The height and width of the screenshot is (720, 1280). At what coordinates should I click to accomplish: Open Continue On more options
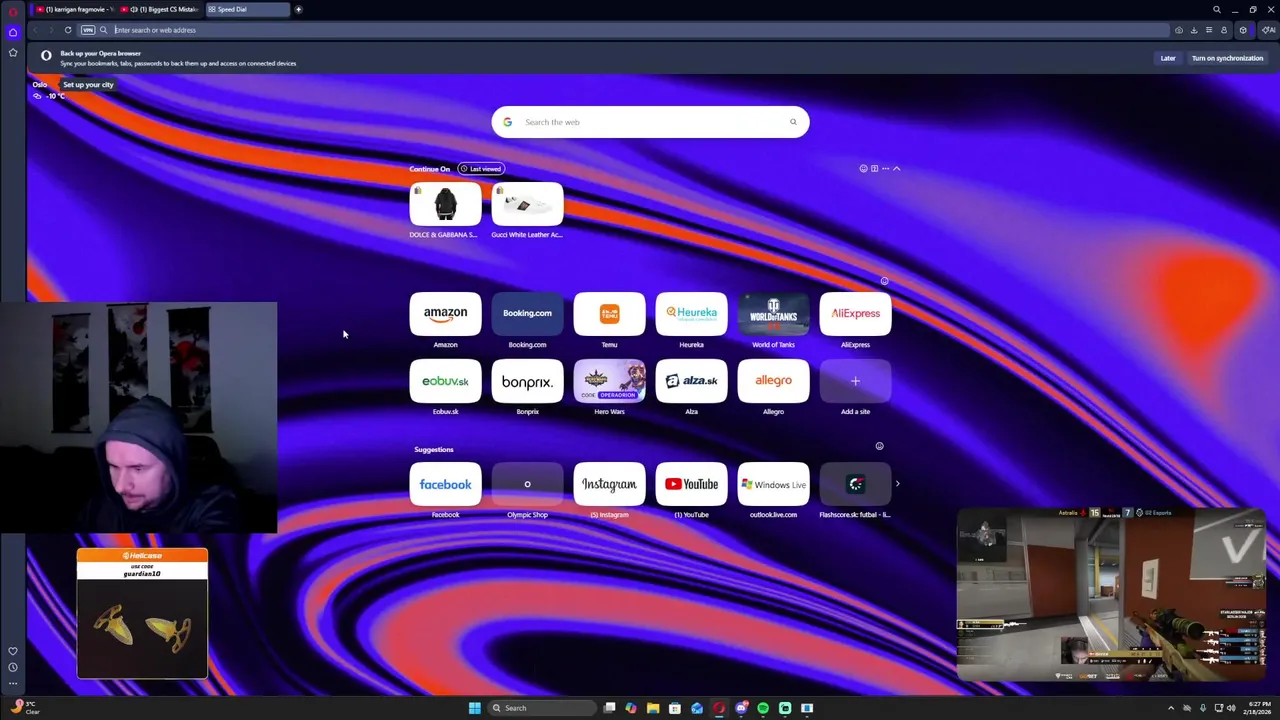[885, 169]
